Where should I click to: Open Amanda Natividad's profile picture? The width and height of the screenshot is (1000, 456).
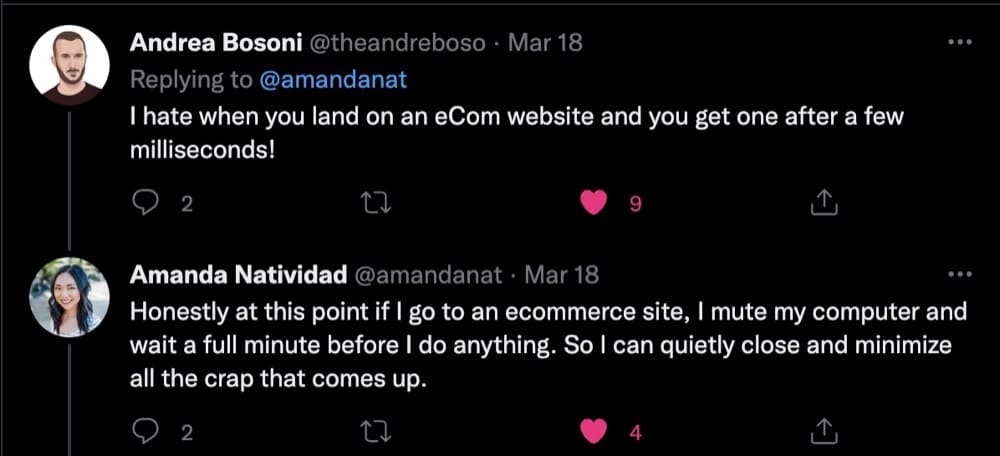69,297
